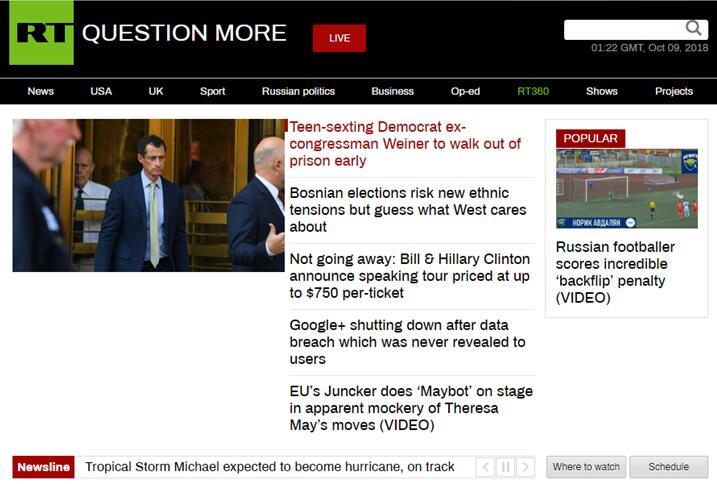The width and height of the screenshot is (717, 484).
Task: Read the Weiner prison early headline
Action: point(405,144)
